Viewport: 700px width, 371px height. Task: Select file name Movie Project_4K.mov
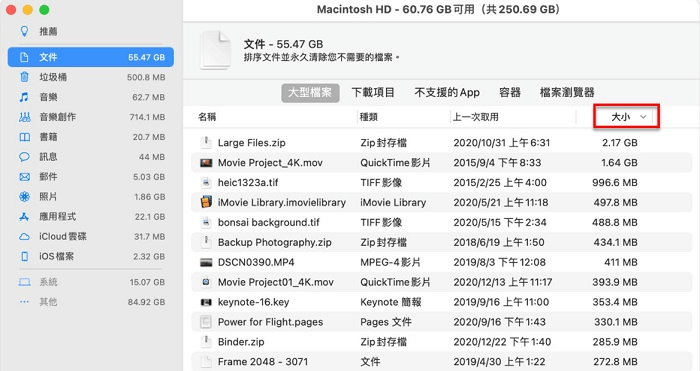tap(270, 163)
